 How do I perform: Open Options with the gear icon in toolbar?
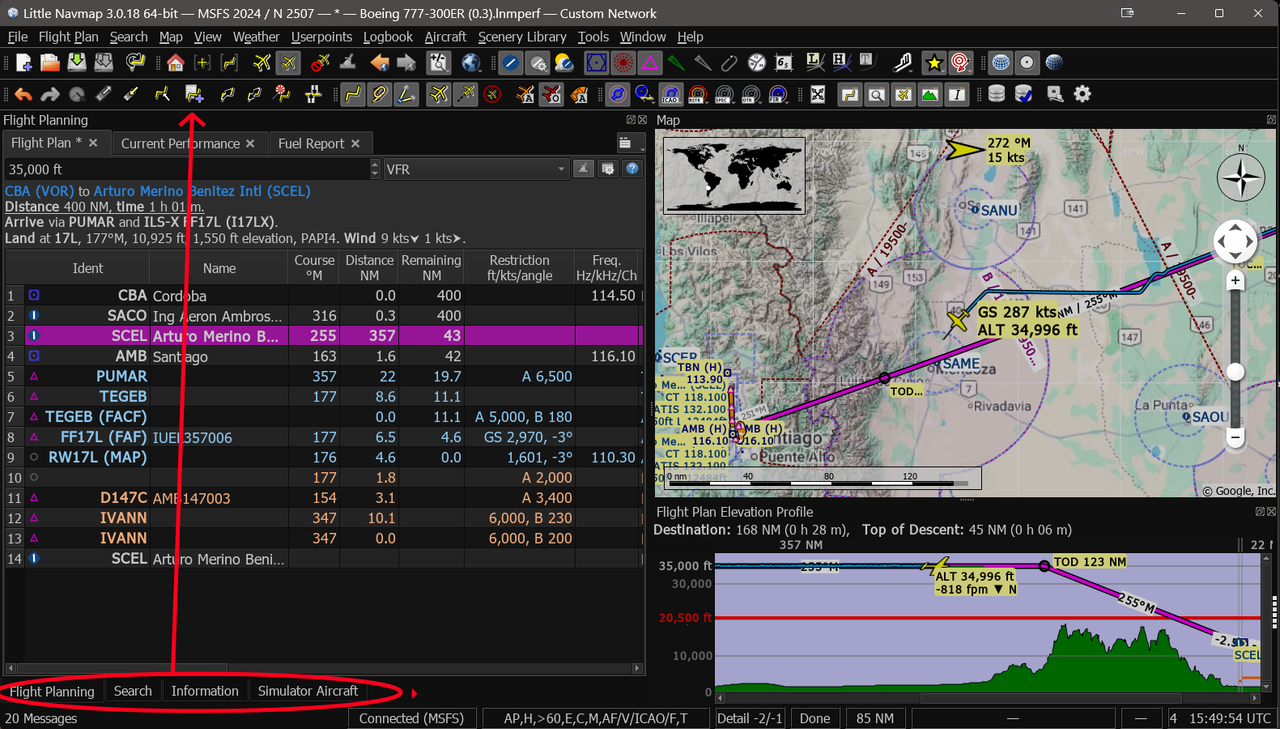(1082, 95)
